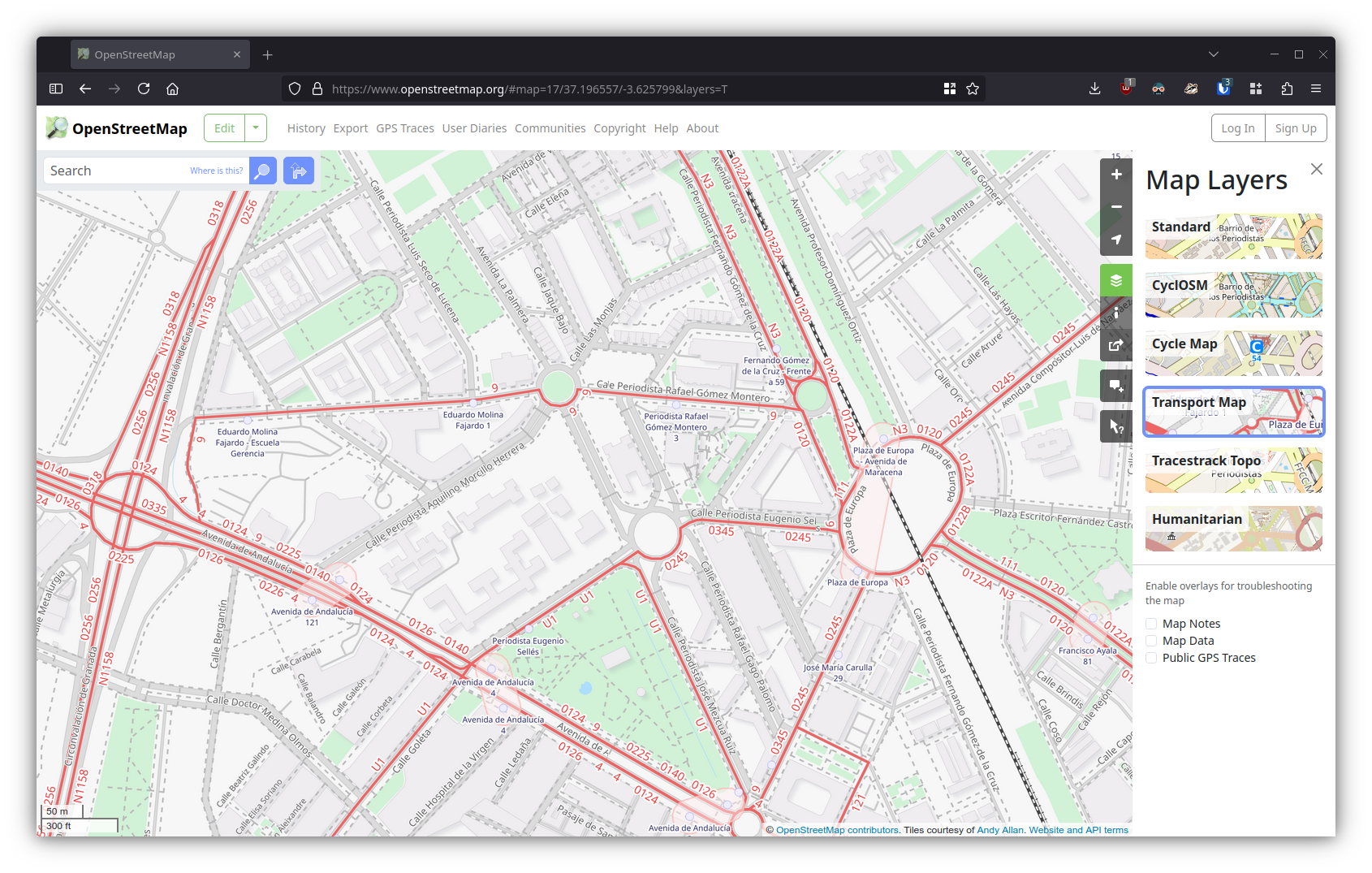
Task: Toggle the browser sidebar
Action: pyautogui.click(x=56, y=89)
